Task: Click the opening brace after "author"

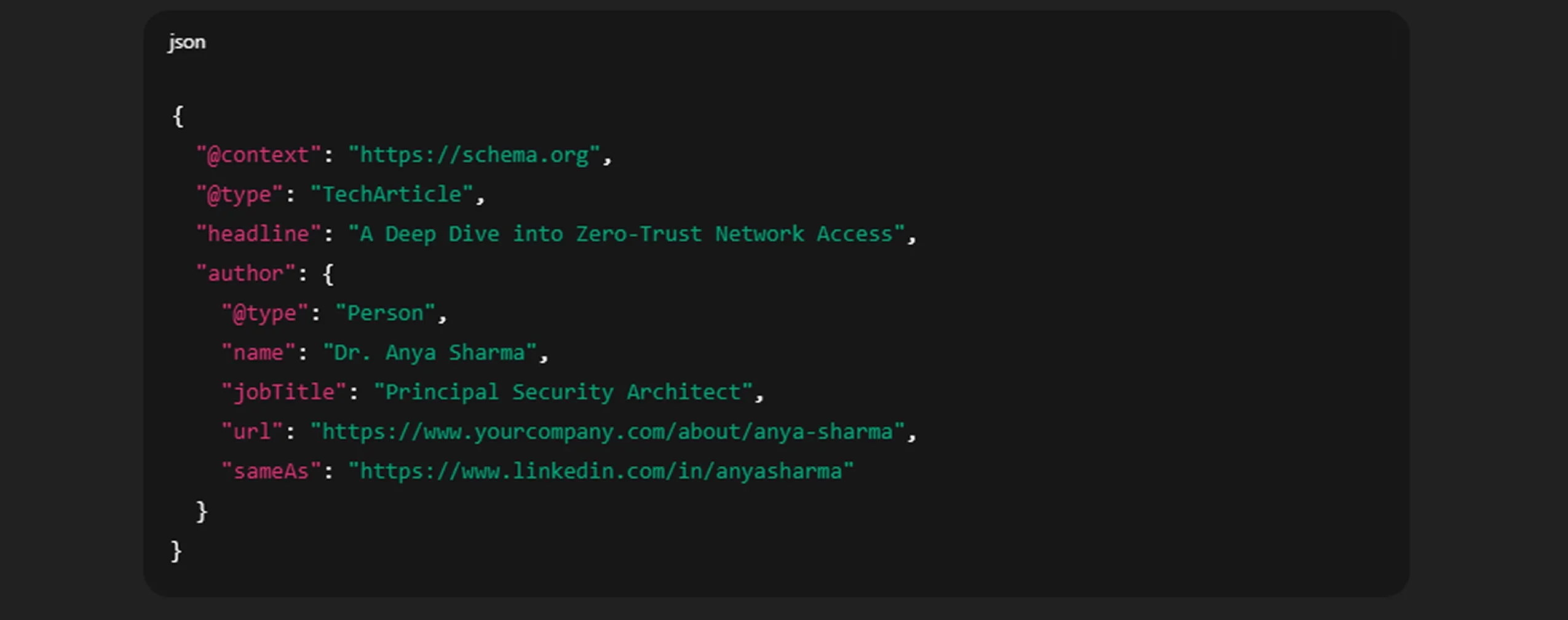Action: 328,274
